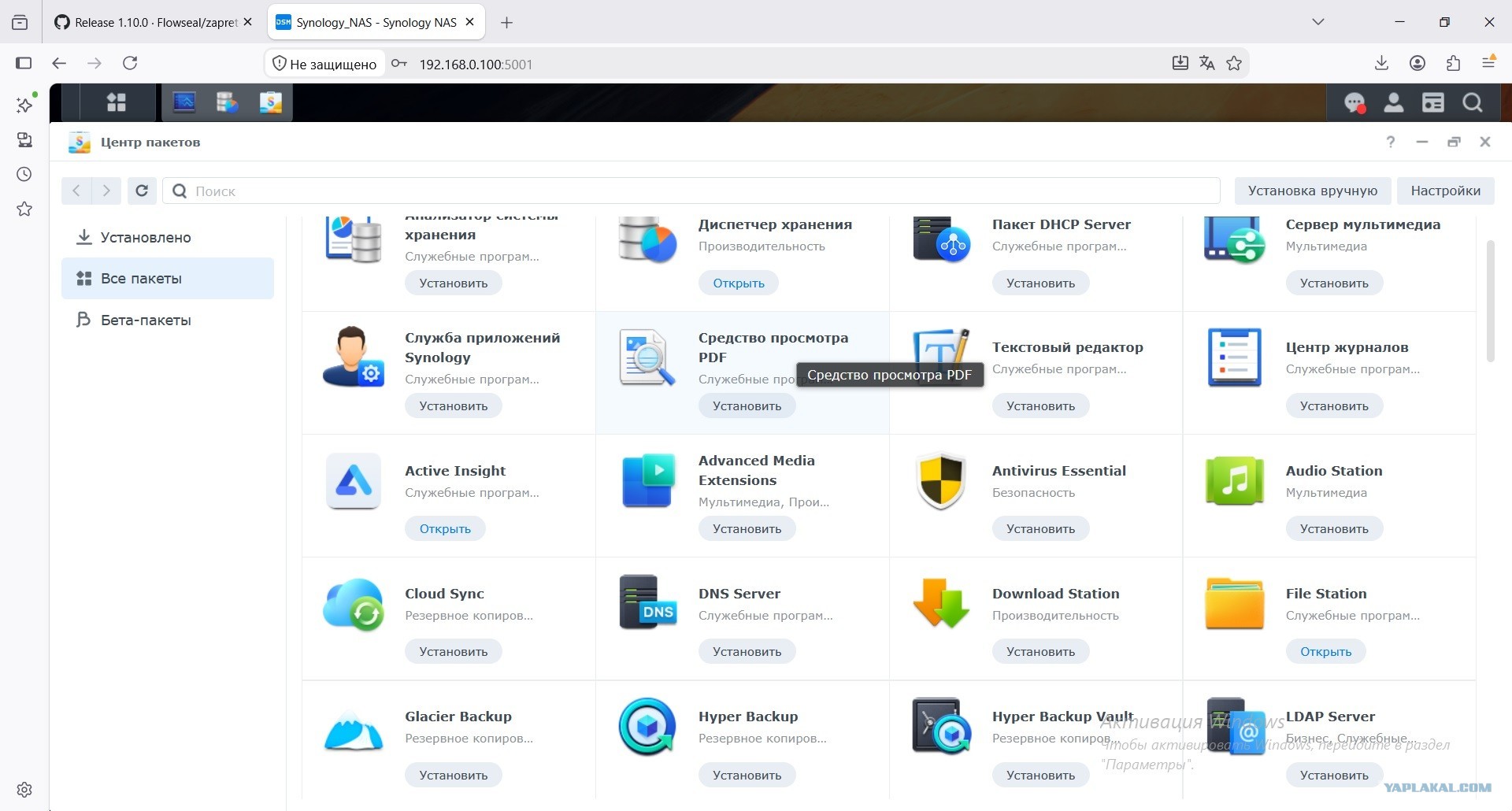
Task: Click the Download Station package icon
Action: click(x=941, y=604)
